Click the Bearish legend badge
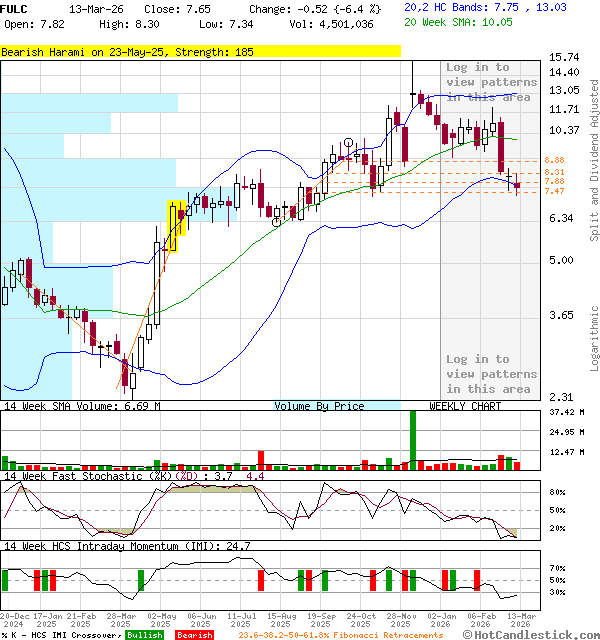Screen dimensions: 600x640 [x=194, y=635]
